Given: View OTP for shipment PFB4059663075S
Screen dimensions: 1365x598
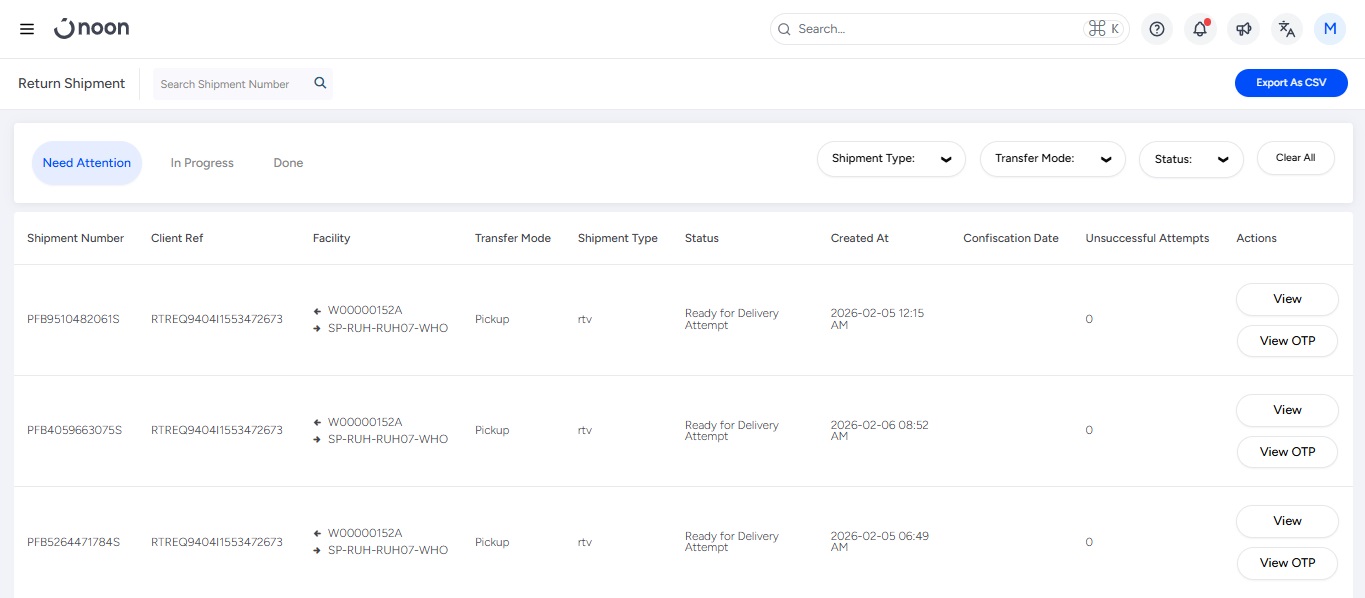Looking at the screenshot, I should [1287, 452].
